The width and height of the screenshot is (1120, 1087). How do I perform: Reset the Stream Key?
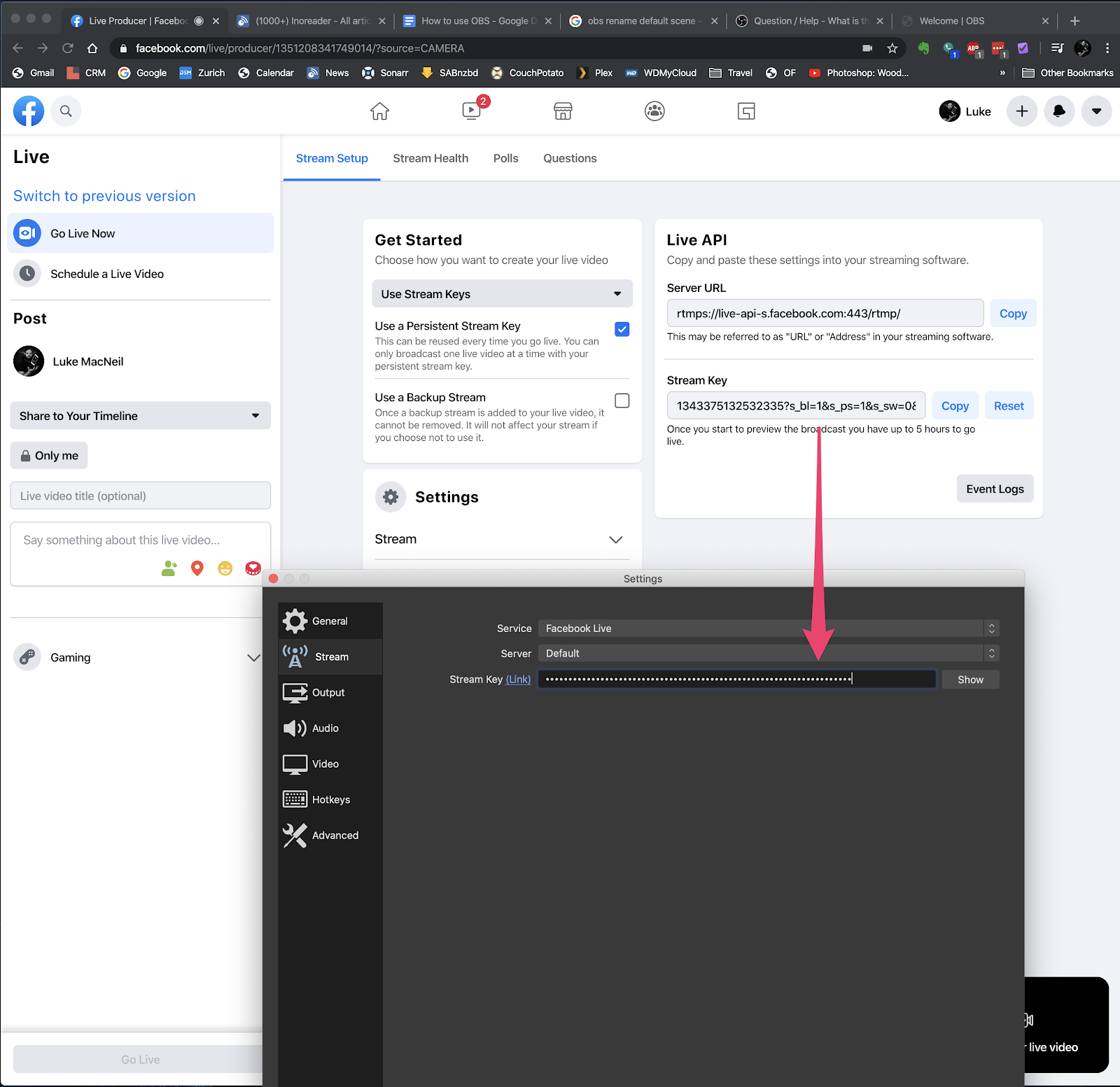[1009, 406]
